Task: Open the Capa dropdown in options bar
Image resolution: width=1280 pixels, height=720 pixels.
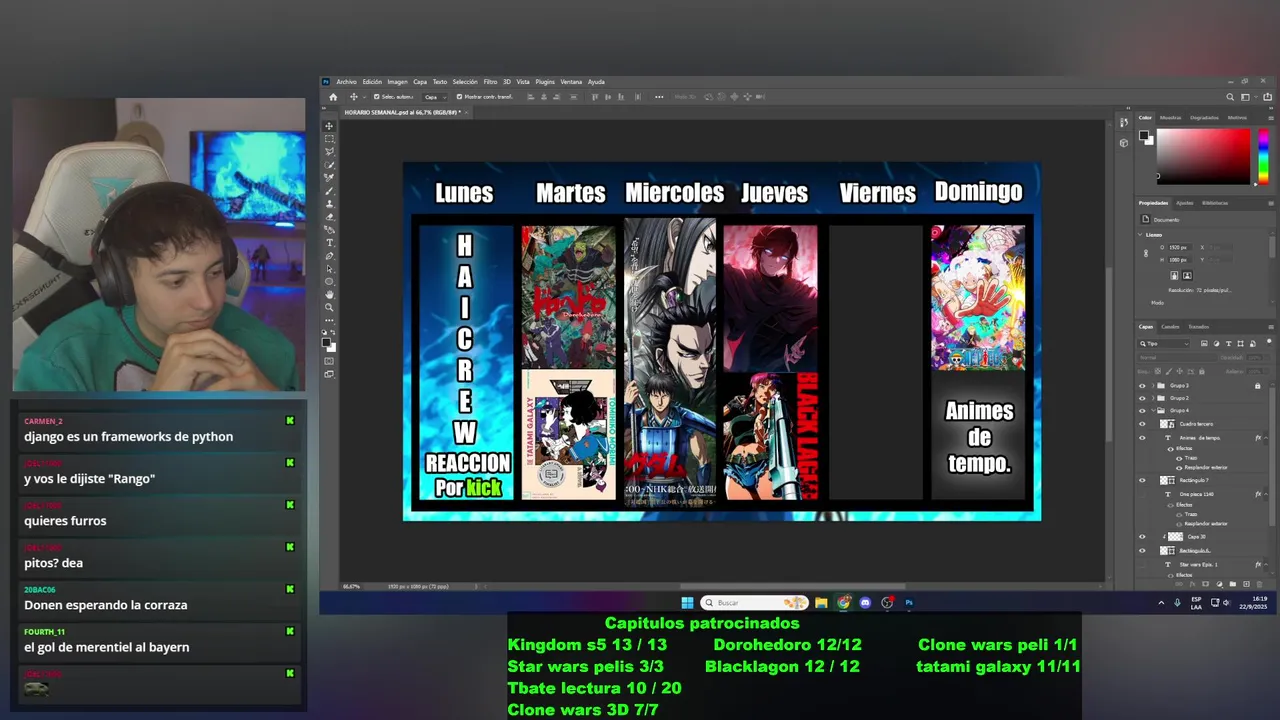Action: (x=436, y=97)
